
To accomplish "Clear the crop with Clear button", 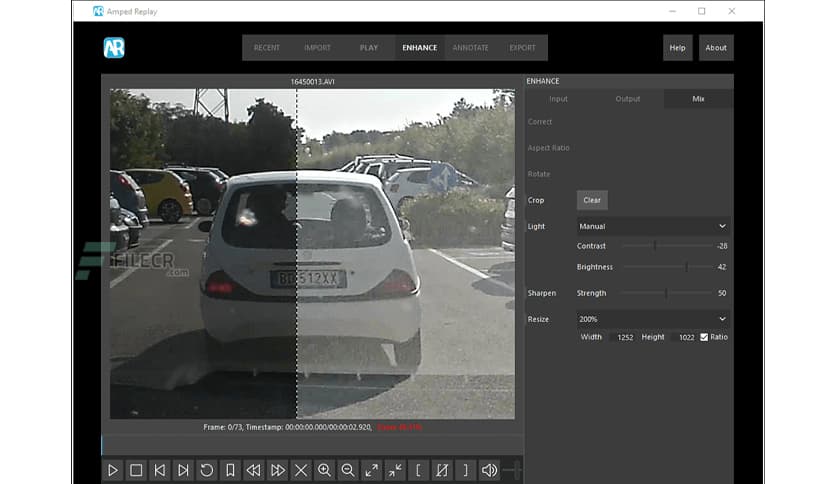I will click(x=592, y=200).
